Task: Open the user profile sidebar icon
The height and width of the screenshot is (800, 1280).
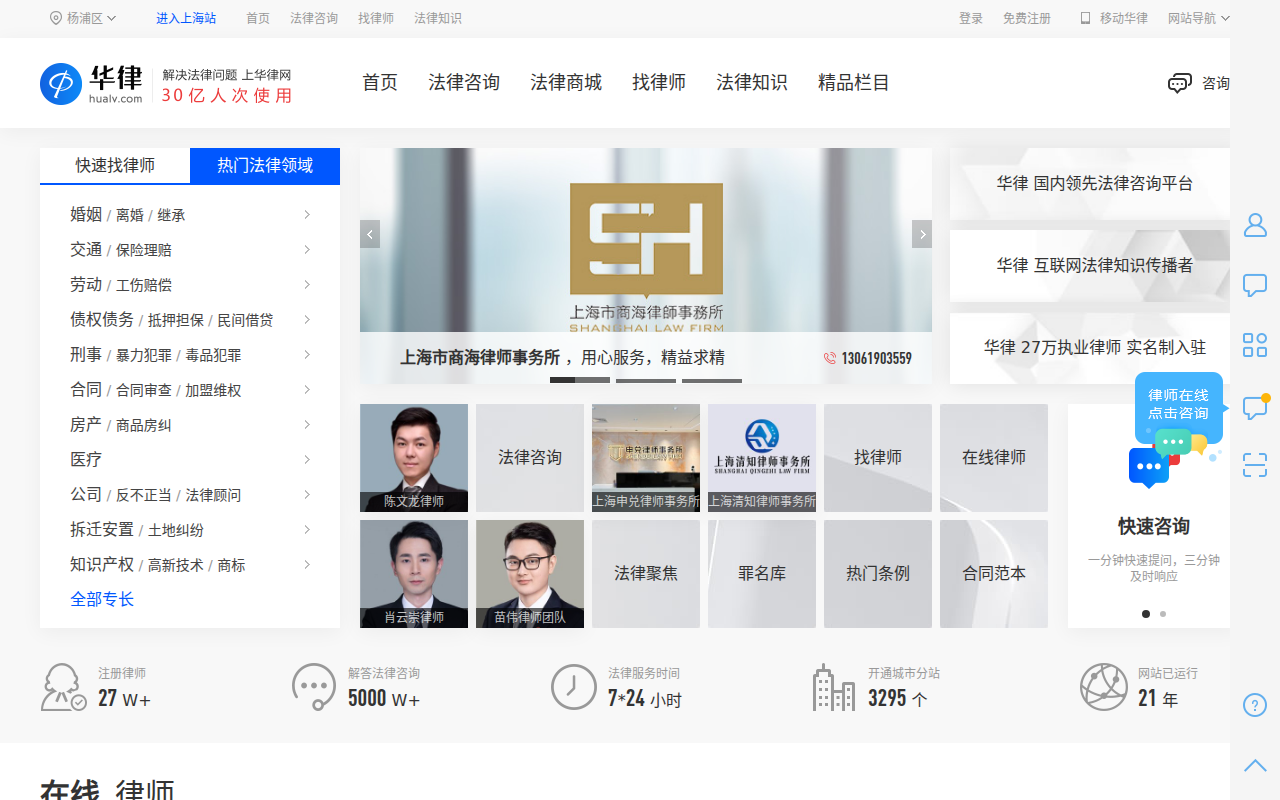Action: 1255,225
